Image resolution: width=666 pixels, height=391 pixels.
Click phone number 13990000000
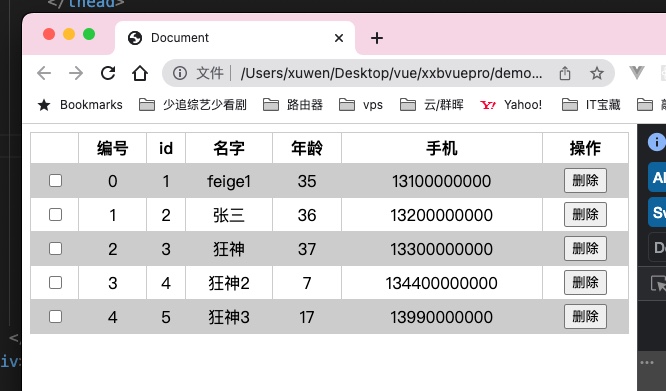click(x=442, y=317)
